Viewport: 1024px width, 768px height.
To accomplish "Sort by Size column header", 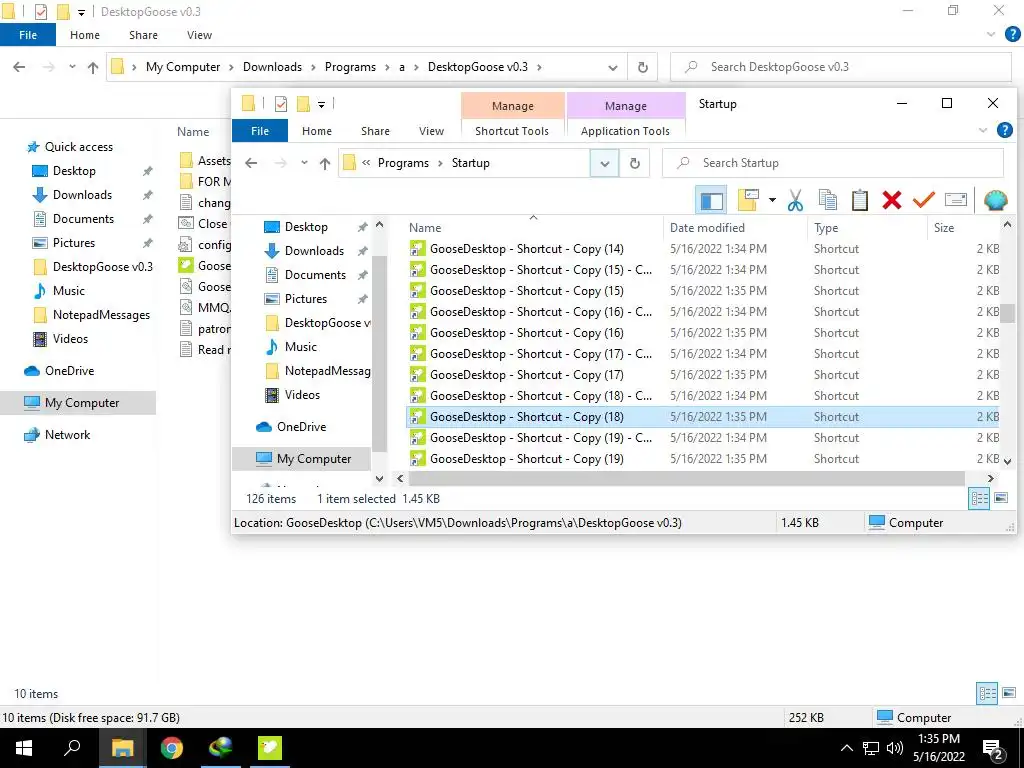I will click(944, 227).
